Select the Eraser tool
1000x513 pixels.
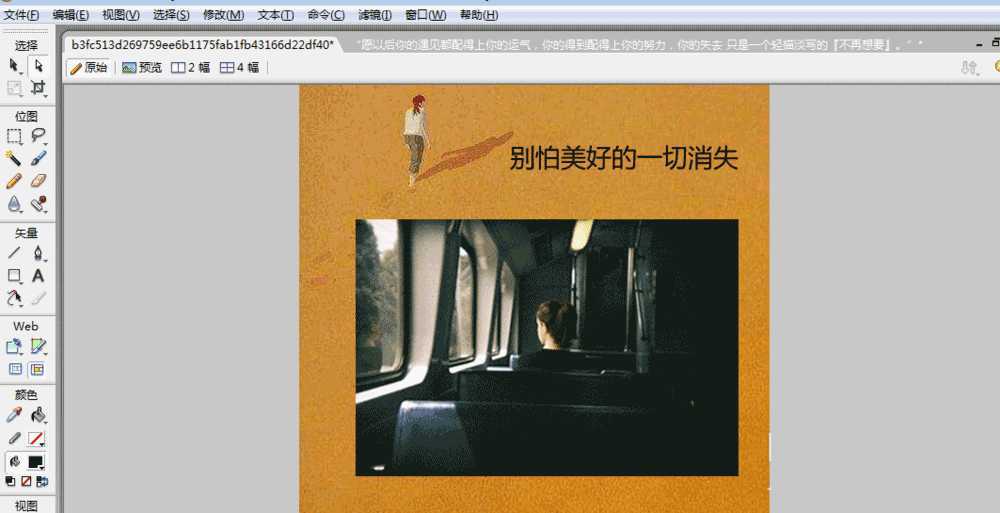[38, 181]
